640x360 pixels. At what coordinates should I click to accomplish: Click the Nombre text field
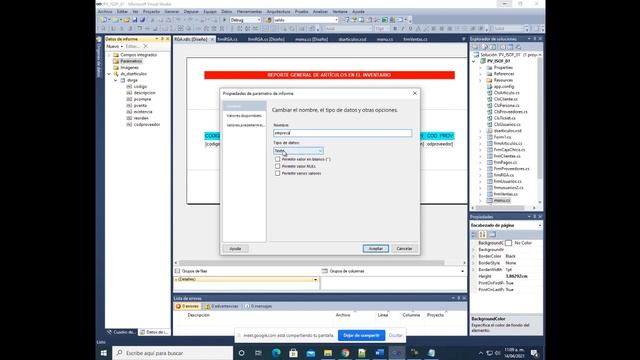pos(342,133)
